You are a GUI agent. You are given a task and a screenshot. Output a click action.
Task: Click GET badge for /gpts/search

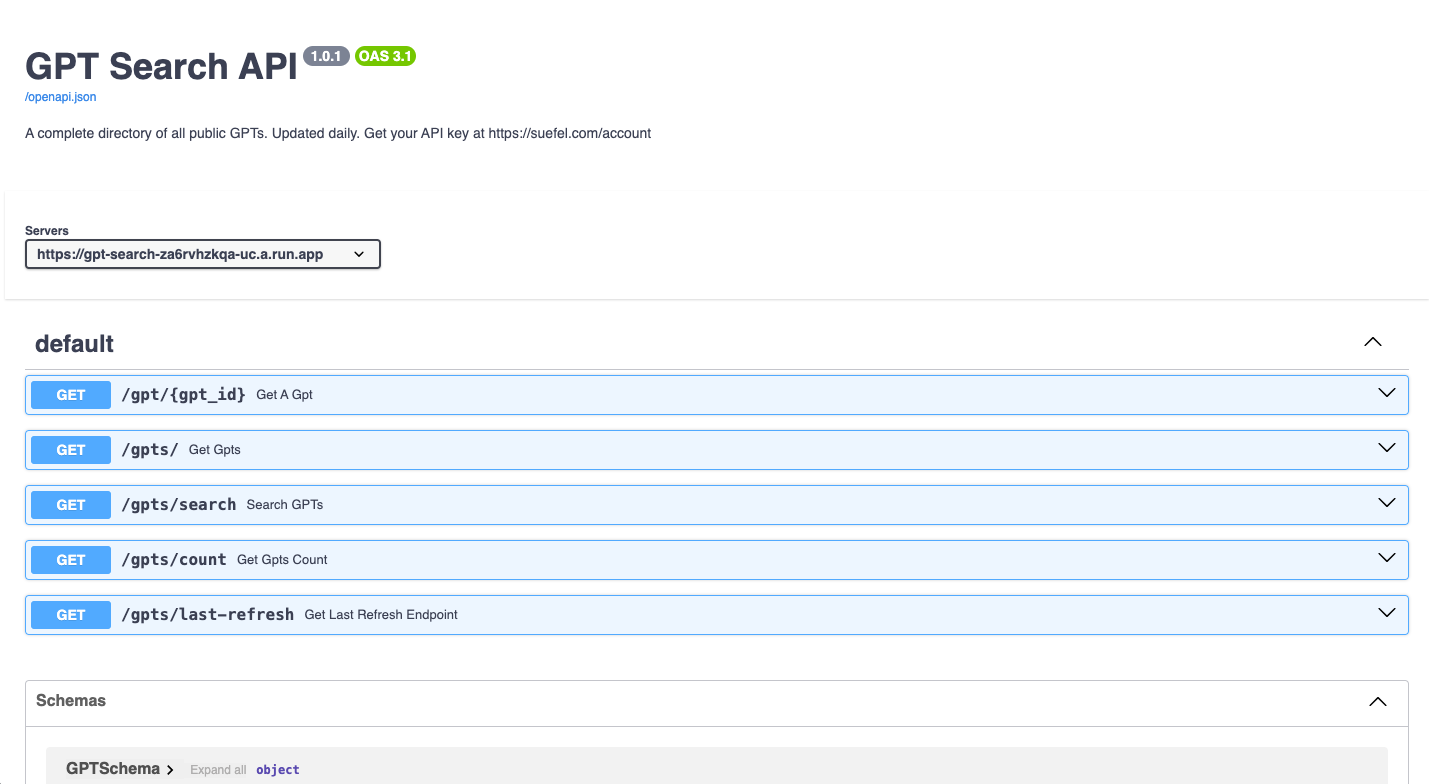click(71, 505)
